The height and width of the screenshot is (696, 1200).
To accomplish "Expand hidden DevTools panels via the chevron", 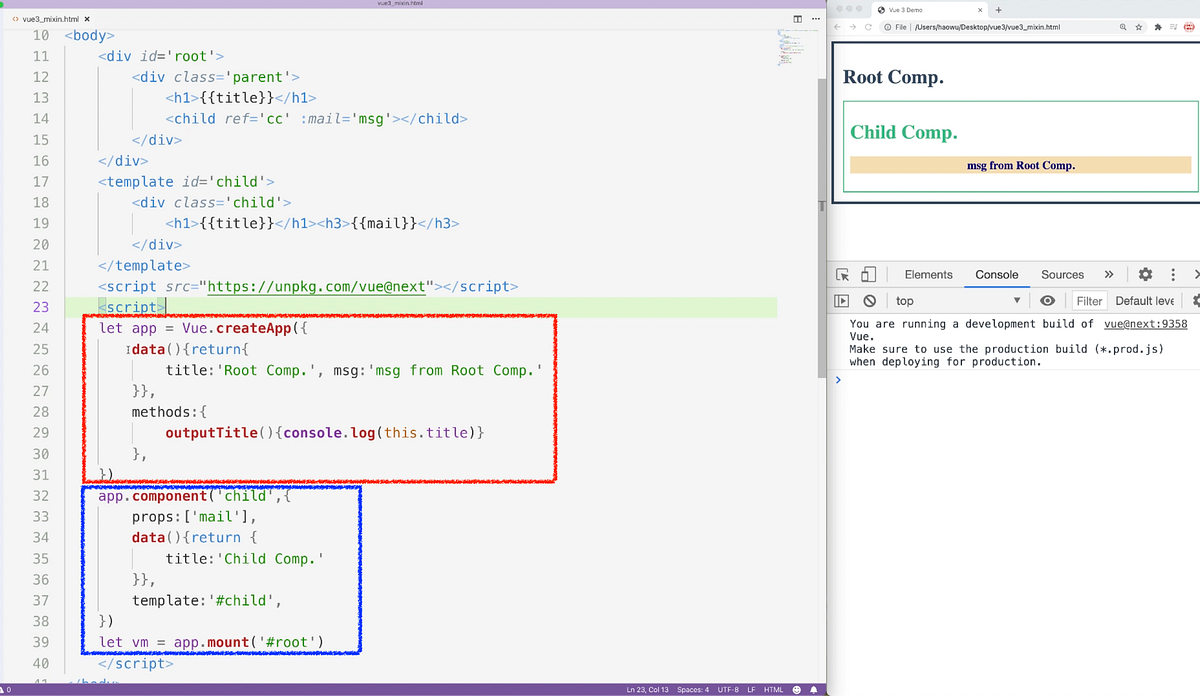I will [x=1110, y=274].
